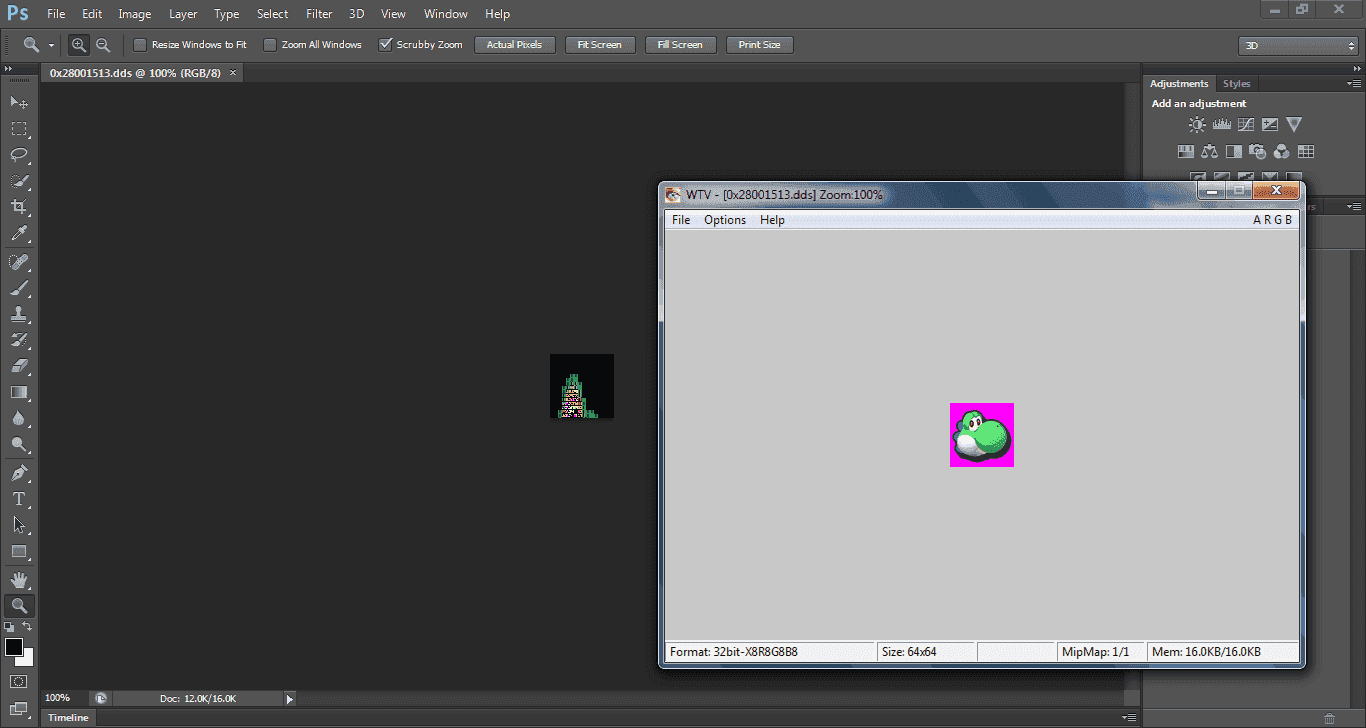Add a Curves adjustment
This screenshot has height=728, width=1366.
(1246, 125)
